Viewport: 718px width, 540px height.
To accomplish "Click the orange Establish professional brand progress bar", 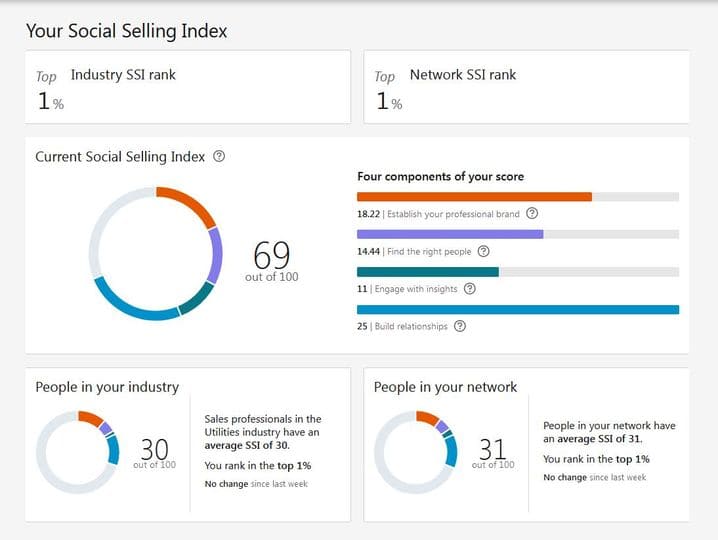I will (474, 197).
